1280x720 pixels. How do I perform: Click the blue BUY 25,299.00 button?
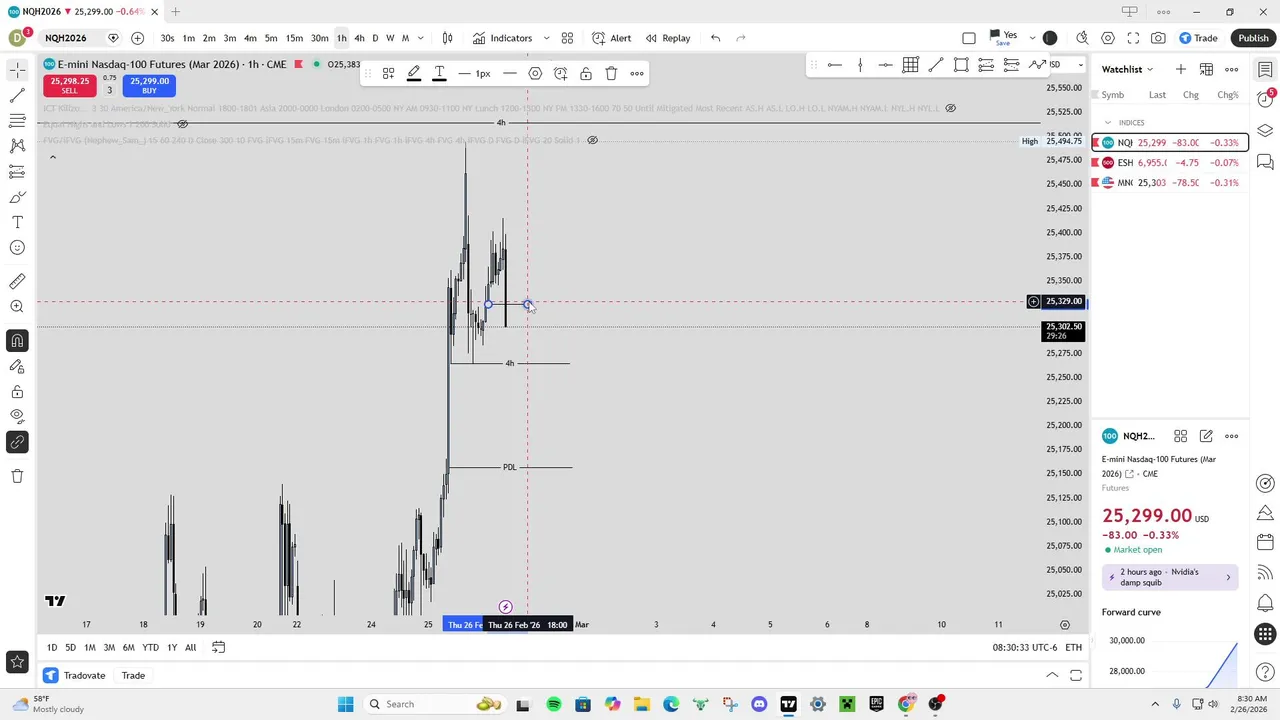coord(149,85)
